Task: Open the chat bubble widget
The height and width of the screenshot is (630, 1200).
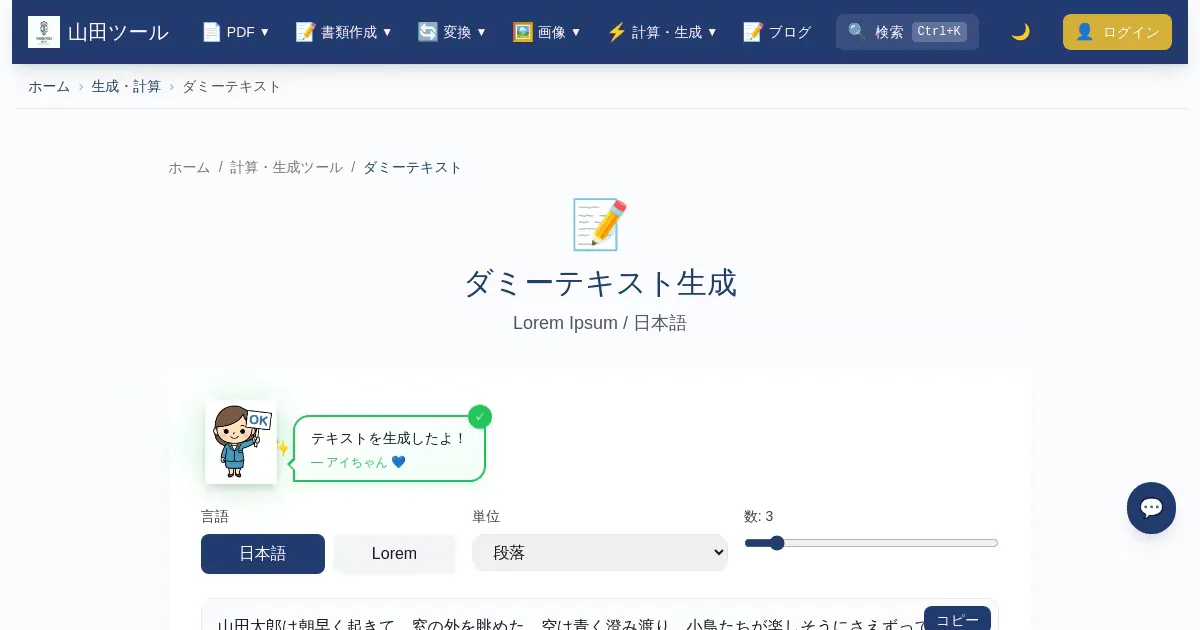Action: (1151, 508)
